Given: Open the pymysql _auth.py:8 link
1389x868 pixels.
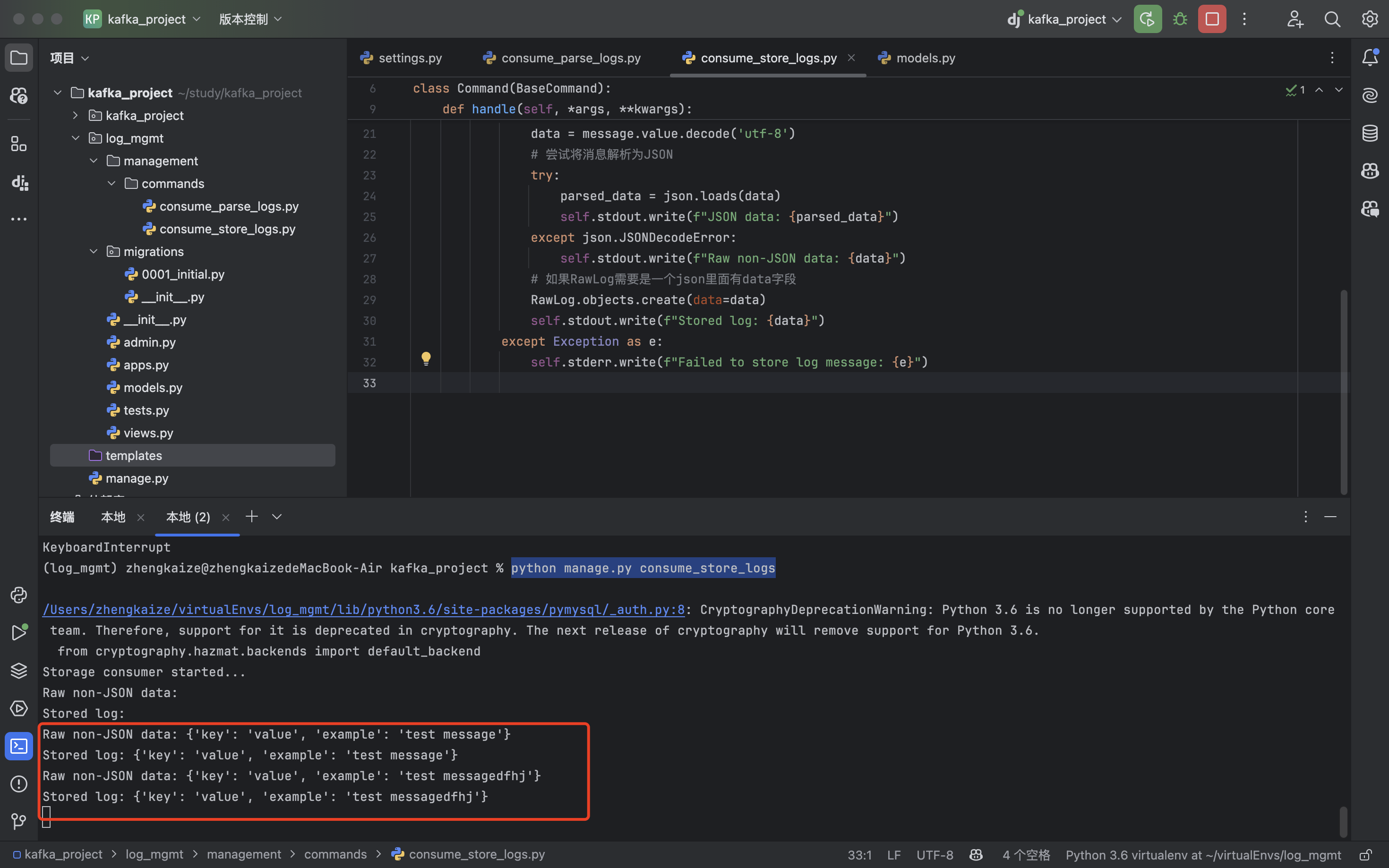Looking at the screenshot, I should [363, 610].
